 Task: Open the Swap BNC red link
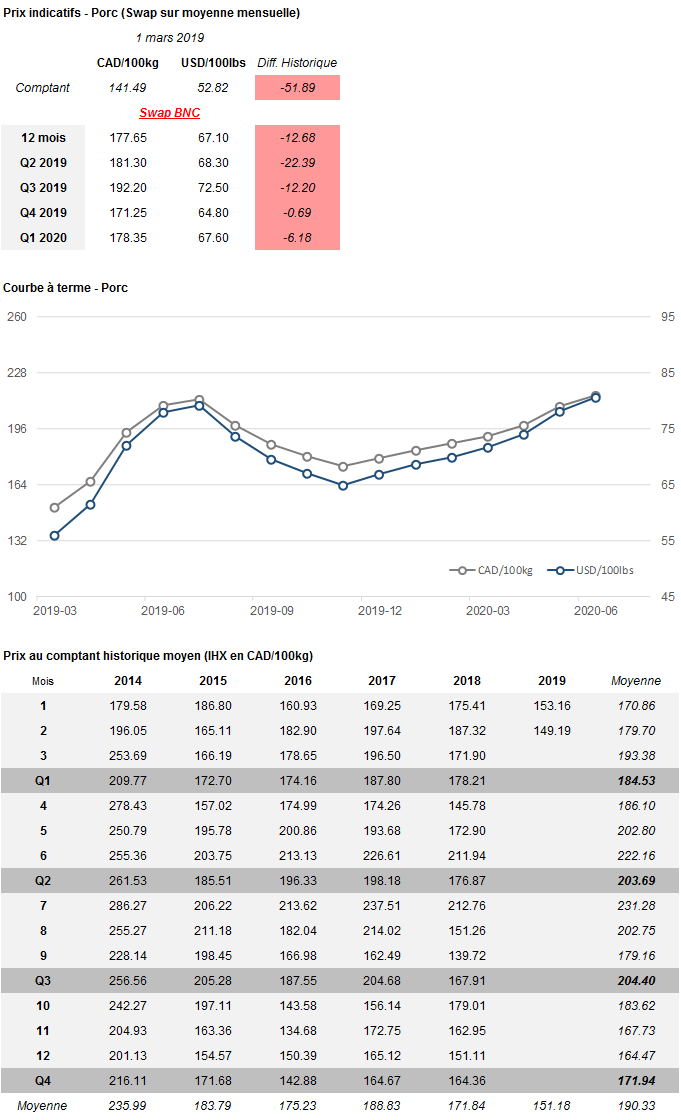pyautogui.click(x=169, y=113)
